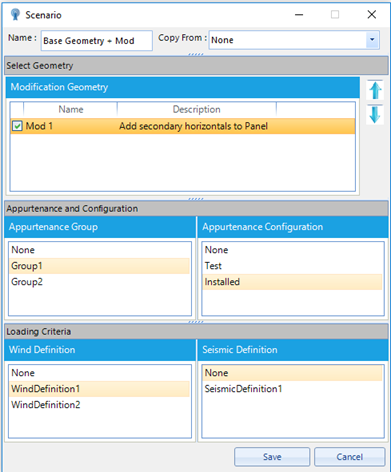The image size is (391, 472).
Task: Choose None in Appurtenance Group list
Action: point(99,250)
